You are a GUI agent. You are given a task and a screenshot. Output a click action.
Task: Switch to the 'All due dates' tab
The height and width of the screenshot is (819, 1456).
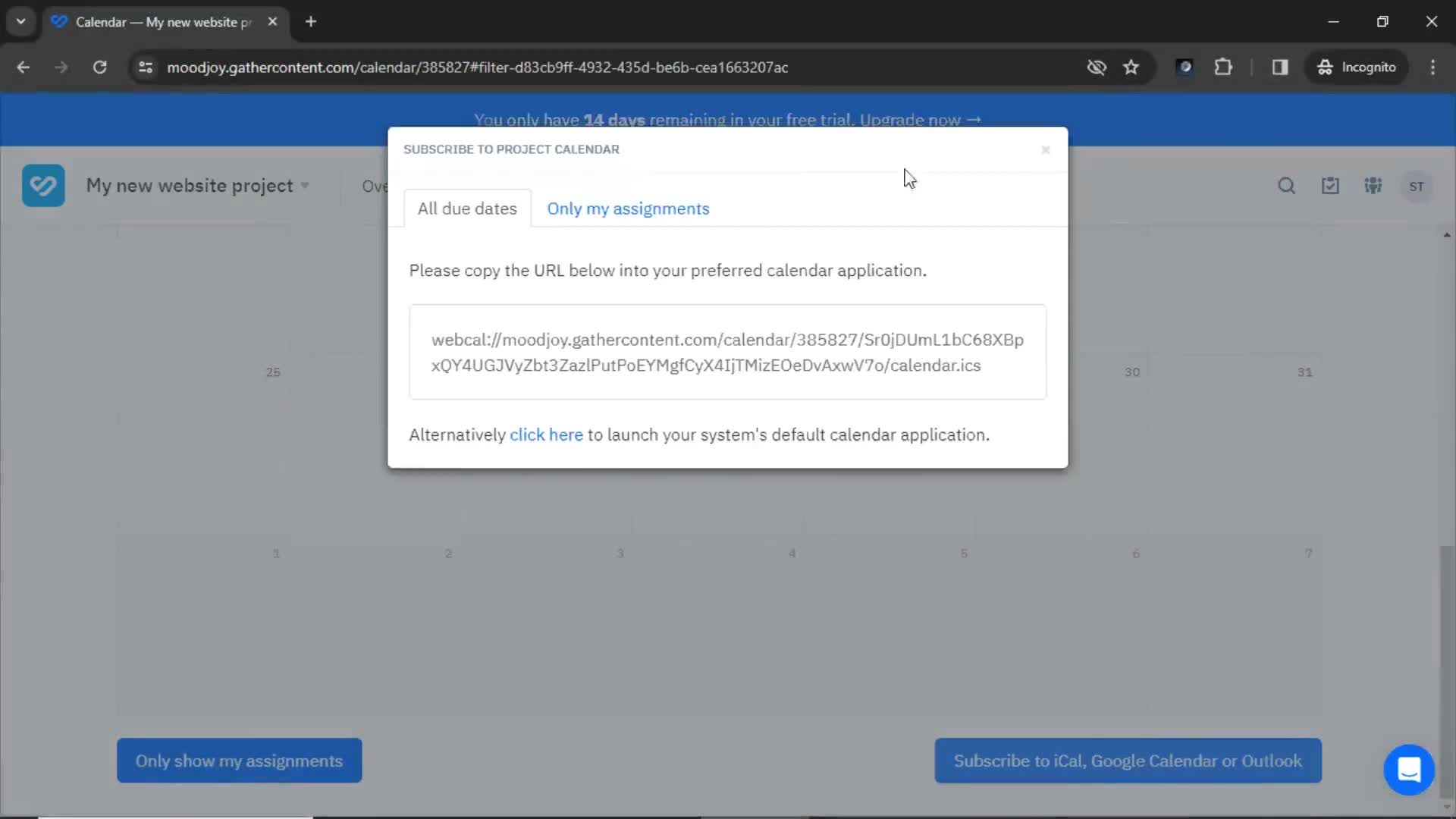pos(467,208)
